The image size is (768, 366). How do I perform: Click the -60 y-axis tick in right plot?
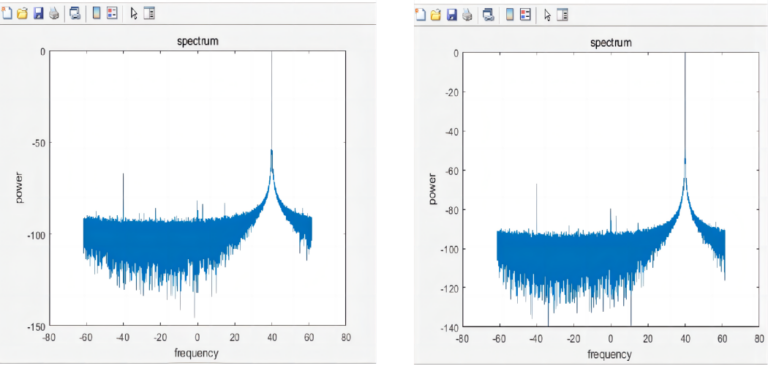[x=452, y=171]
